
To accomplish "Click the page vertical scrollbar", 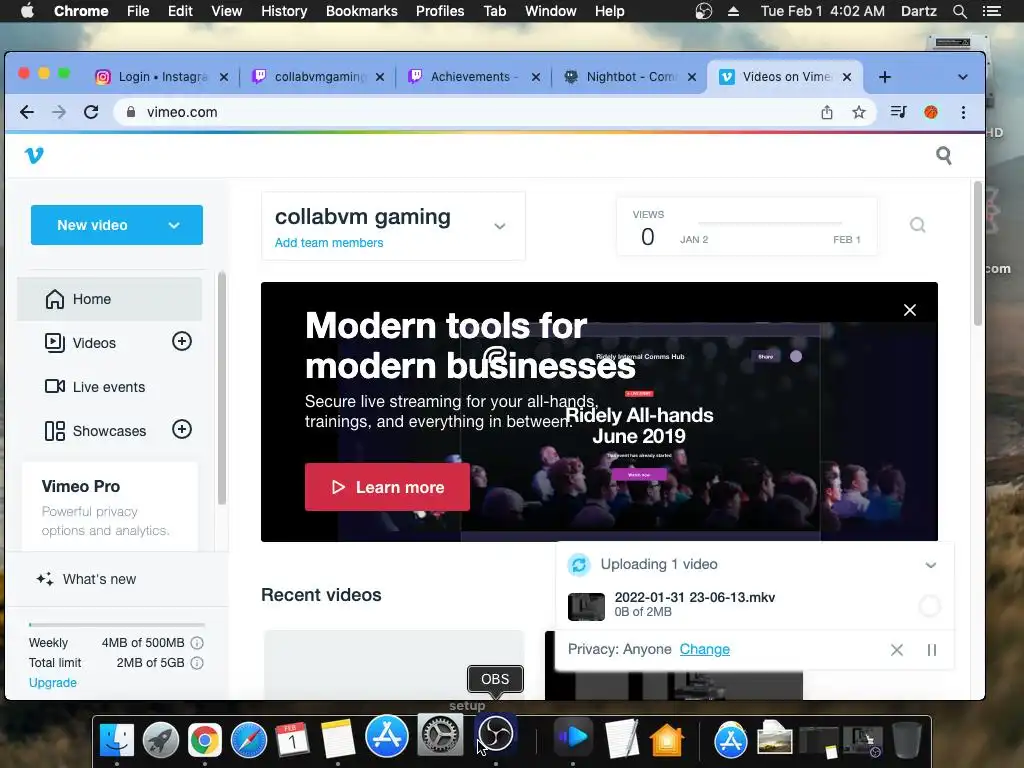I will click(x=978, y=254).
